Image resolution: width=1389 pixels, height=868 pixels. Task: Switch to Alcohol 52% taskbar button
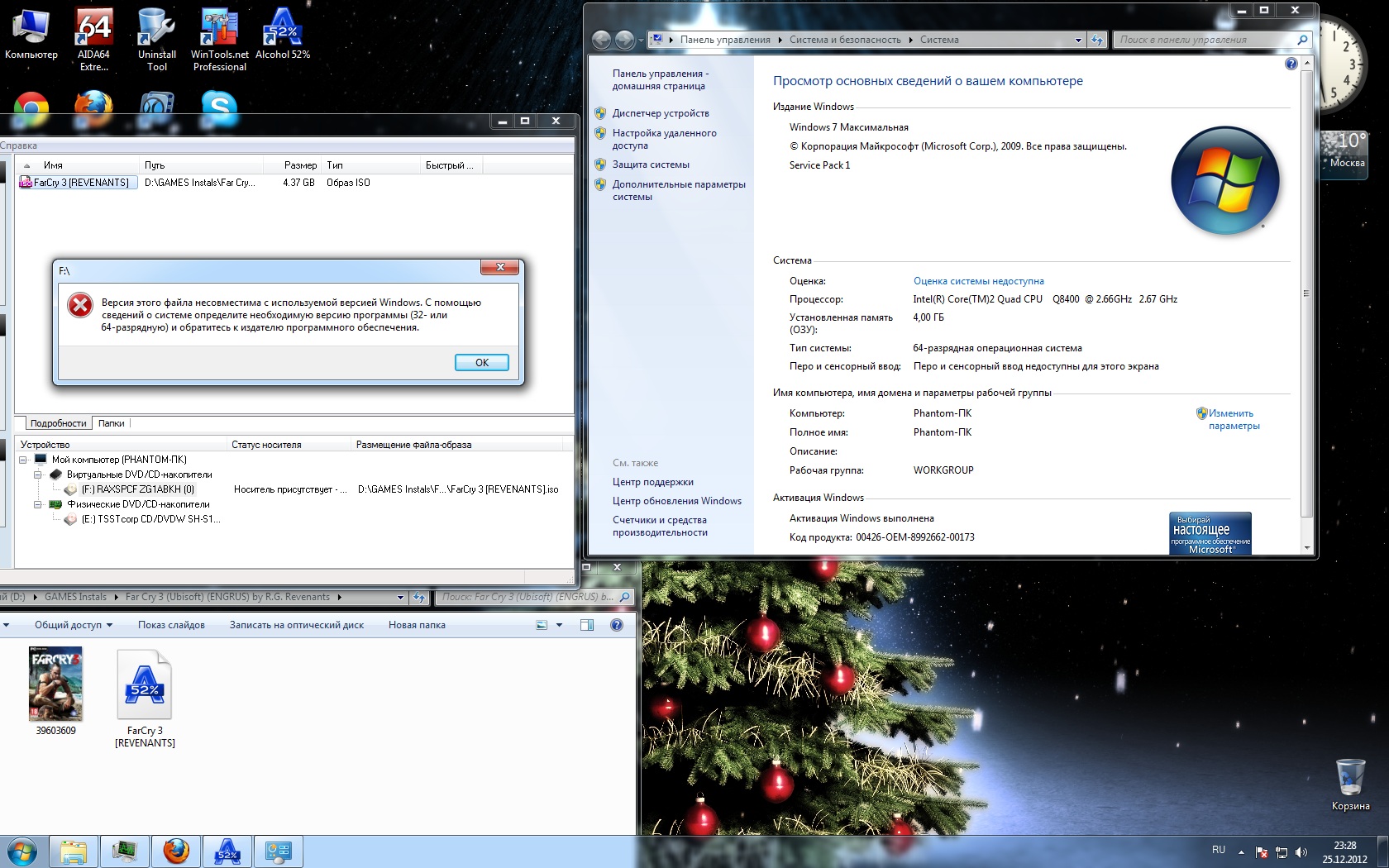coord(227,851)
